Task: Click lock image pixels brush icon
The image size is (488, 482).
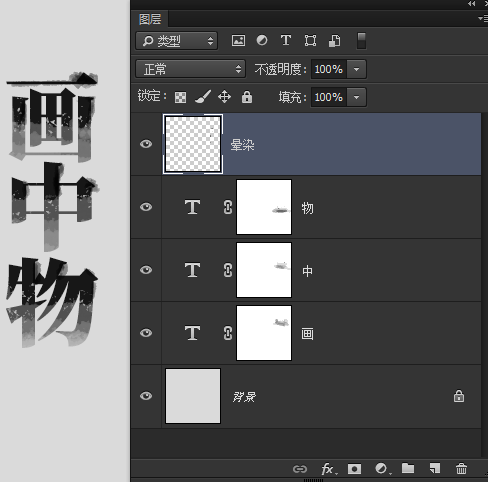Action: point(203,97)
